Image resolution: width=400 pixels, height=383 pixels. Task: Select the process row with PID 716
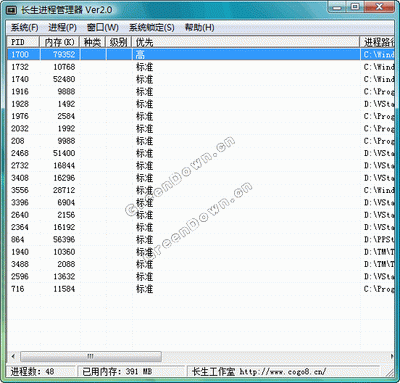[200, 289]
